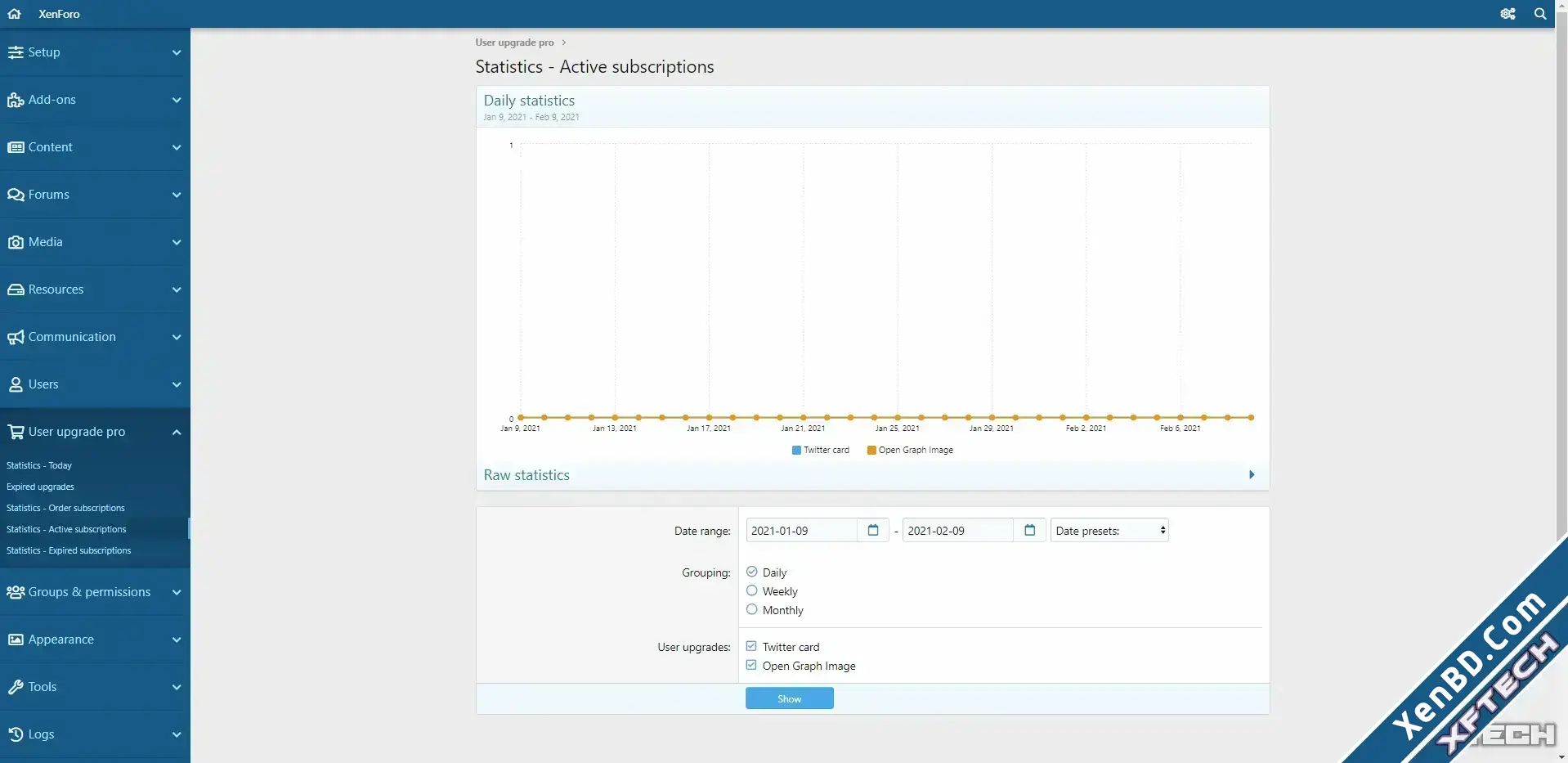Expand the Raw statistics section arrow
The height and width of the screenshot is (763, 1568).
coord(1251,474)
